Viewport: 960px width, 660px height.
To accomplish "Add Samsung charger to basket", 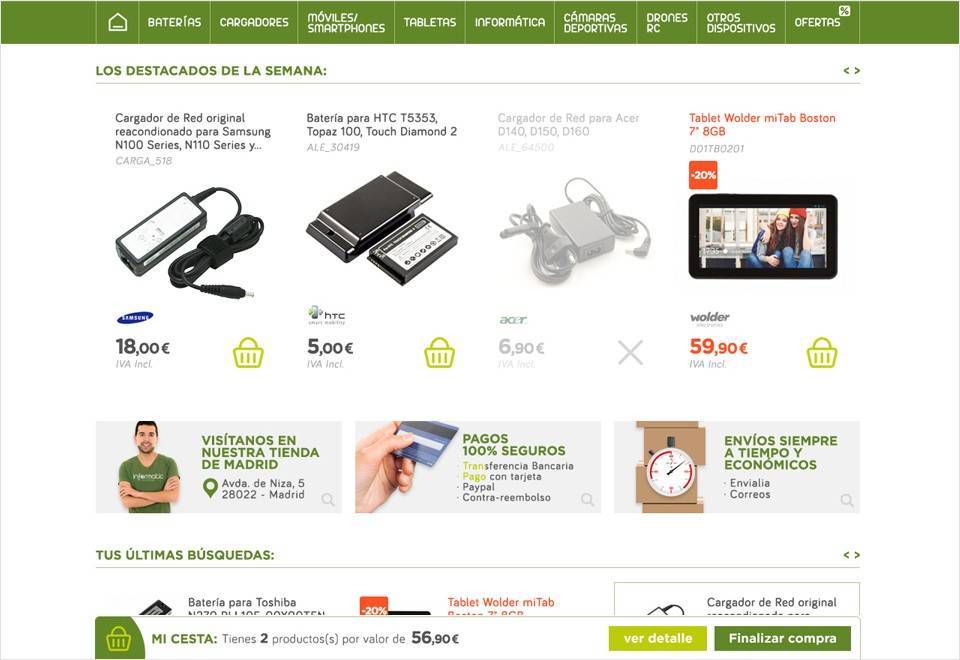I will point(248,353).
